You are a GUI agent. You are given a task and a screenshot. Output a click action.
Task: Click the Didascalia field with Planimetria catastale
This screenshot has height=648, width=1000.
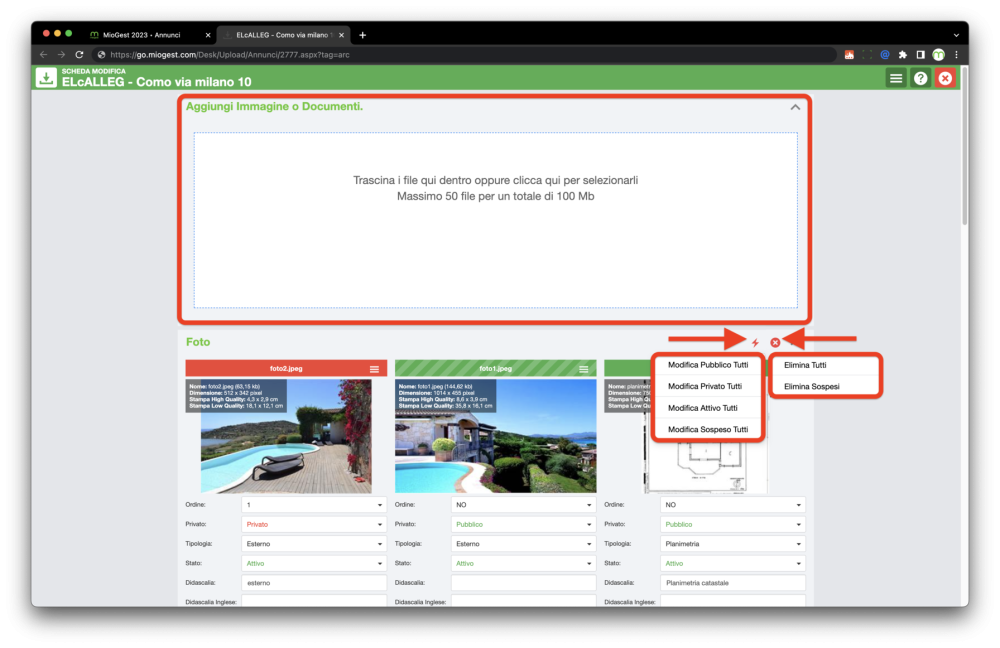pos(732,583)
